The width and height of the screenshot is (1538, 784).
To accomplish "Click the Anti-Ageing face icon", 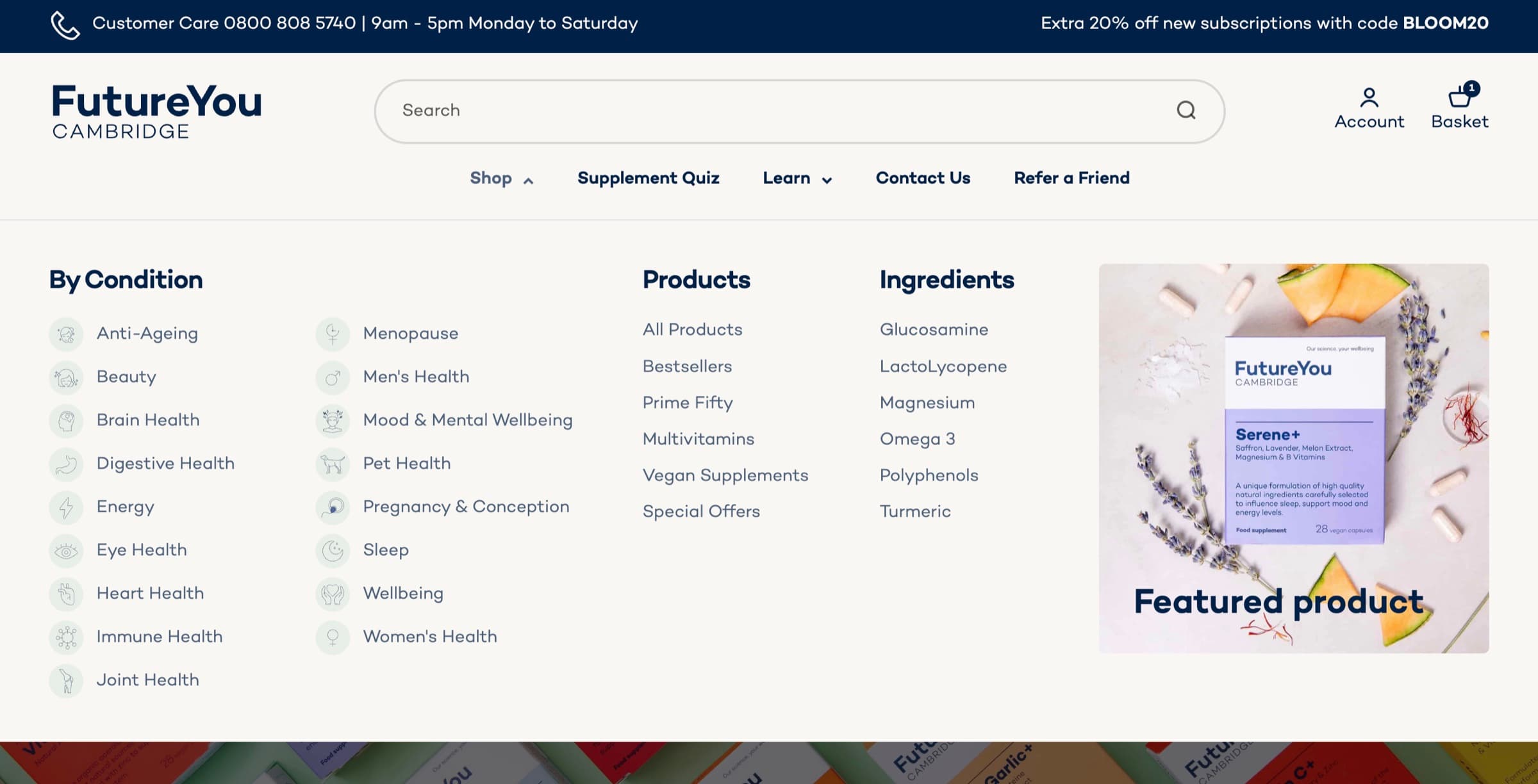I will (x=66, y=334).
